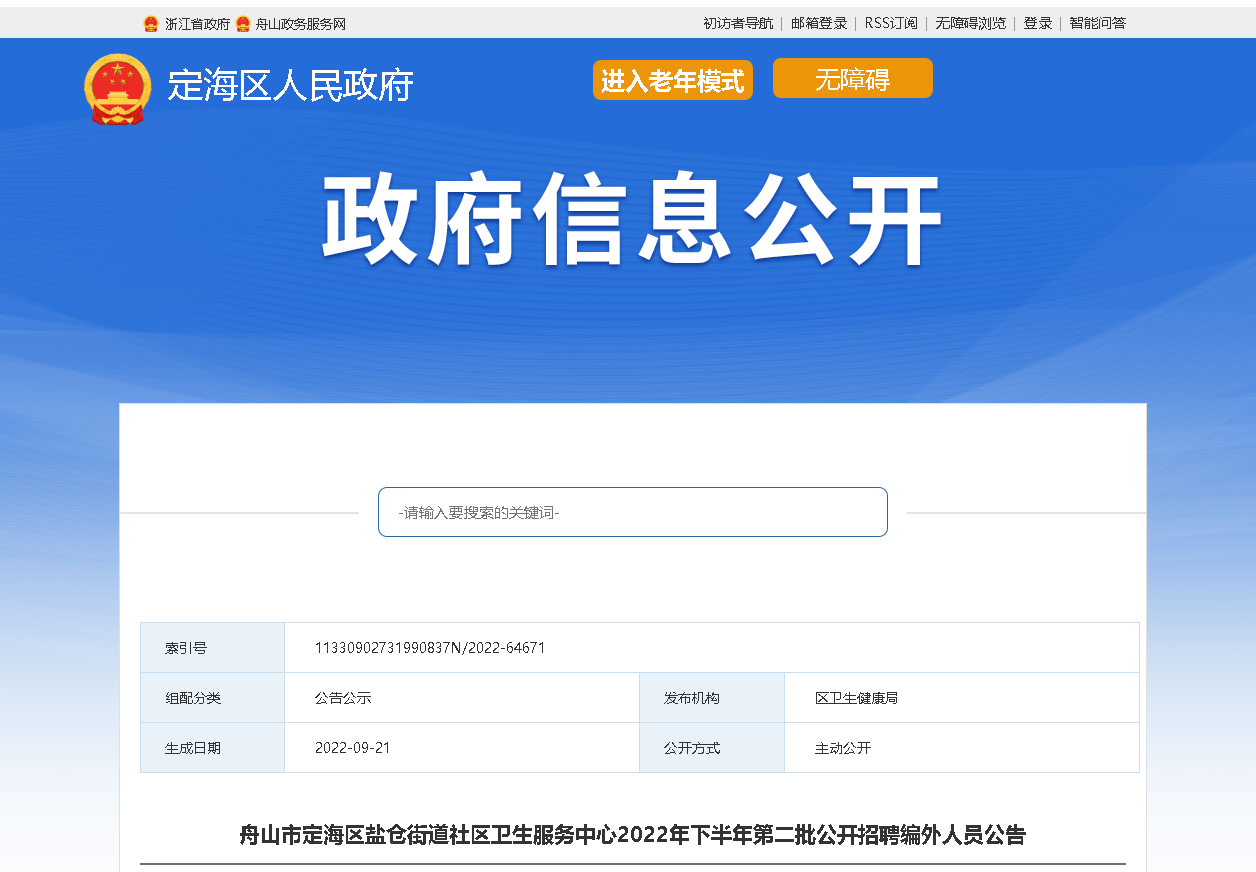This screenshot has width=1256, height=872.
Task: Click the recruitment announcement title heading
Action: point(632,835)
